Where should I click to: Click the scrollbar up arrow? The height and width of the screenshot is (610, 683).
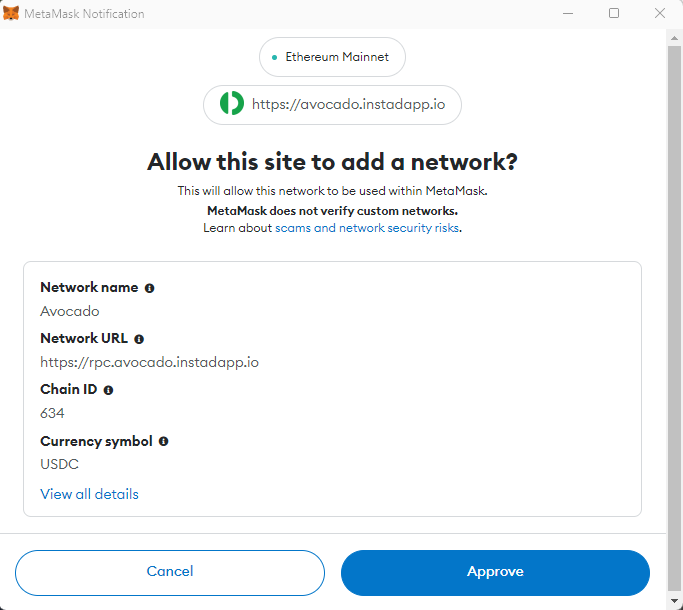[674, 38]
